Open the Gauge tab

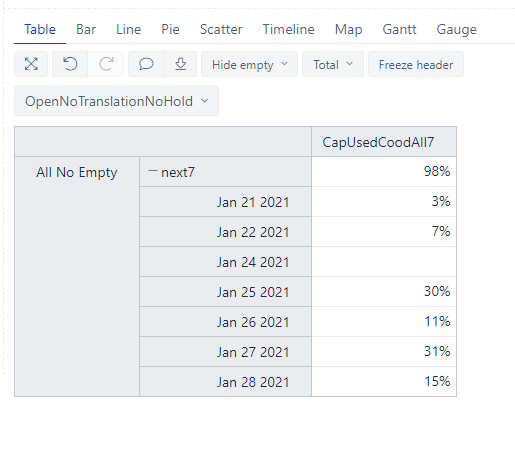(456, 29)
